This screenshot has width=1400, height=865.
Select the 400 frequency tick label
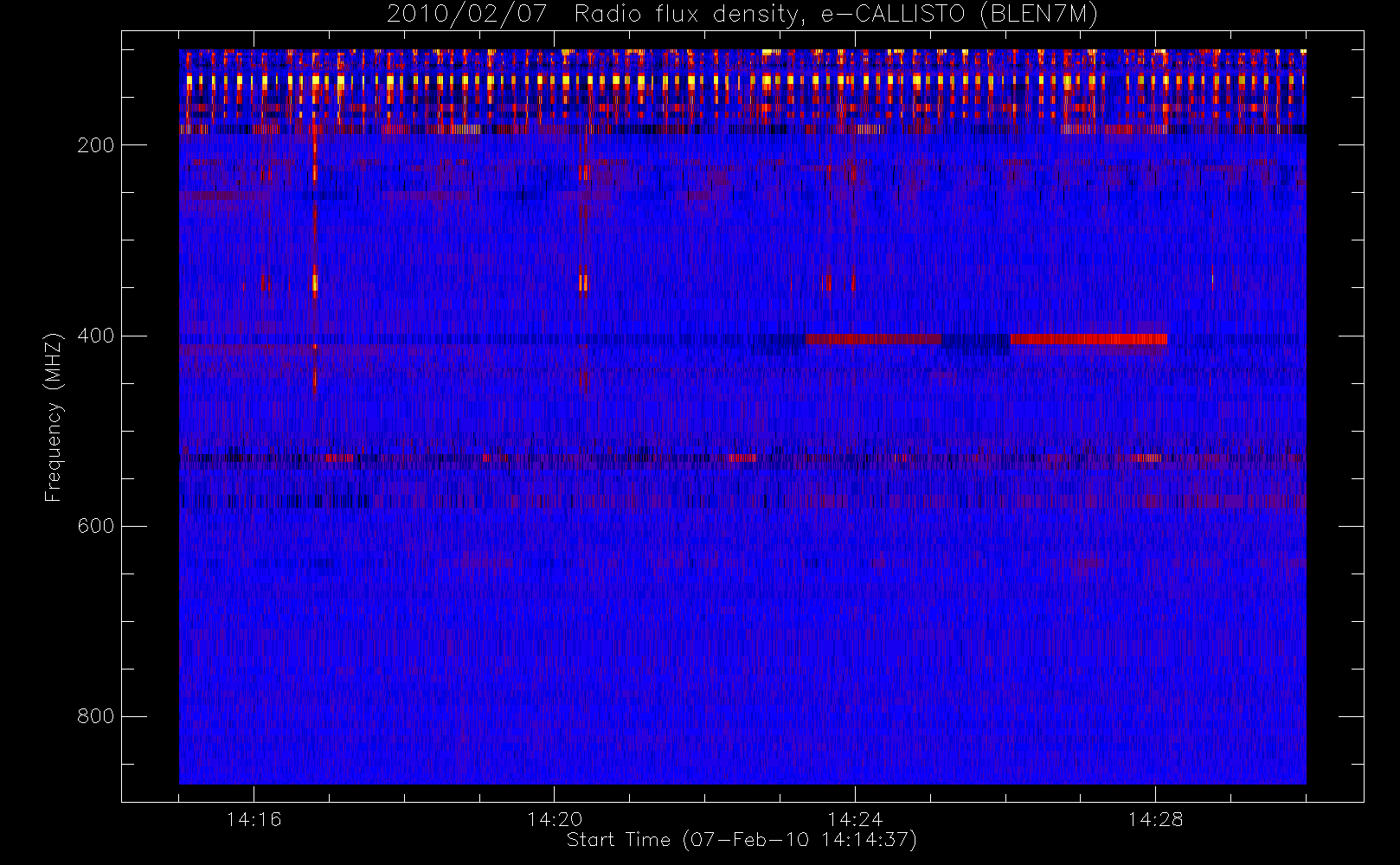pyautogui.click(x=96, y=336)
